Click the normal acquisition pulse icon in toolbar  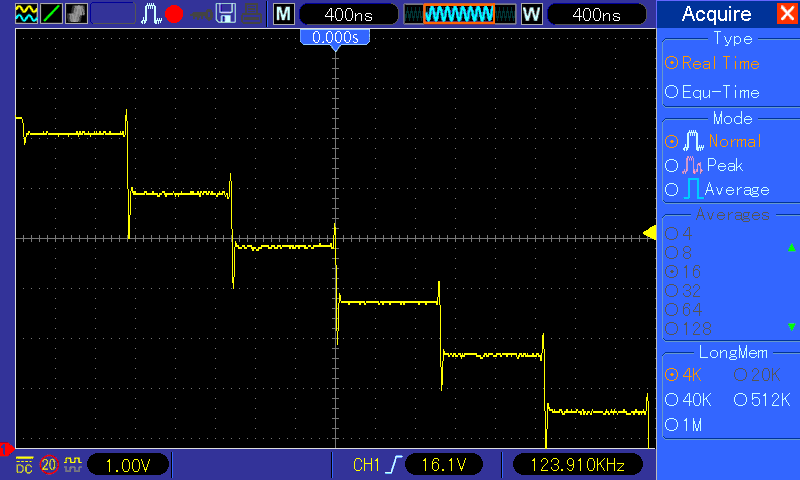coord(151,14)
